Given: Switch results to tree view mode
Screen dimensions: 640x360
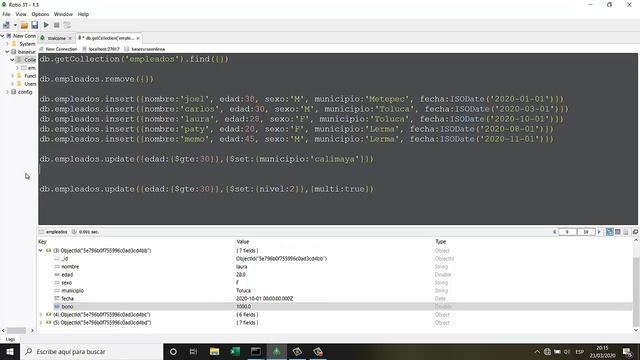Looking at the screenshot, I should click(x=609, y=232).
